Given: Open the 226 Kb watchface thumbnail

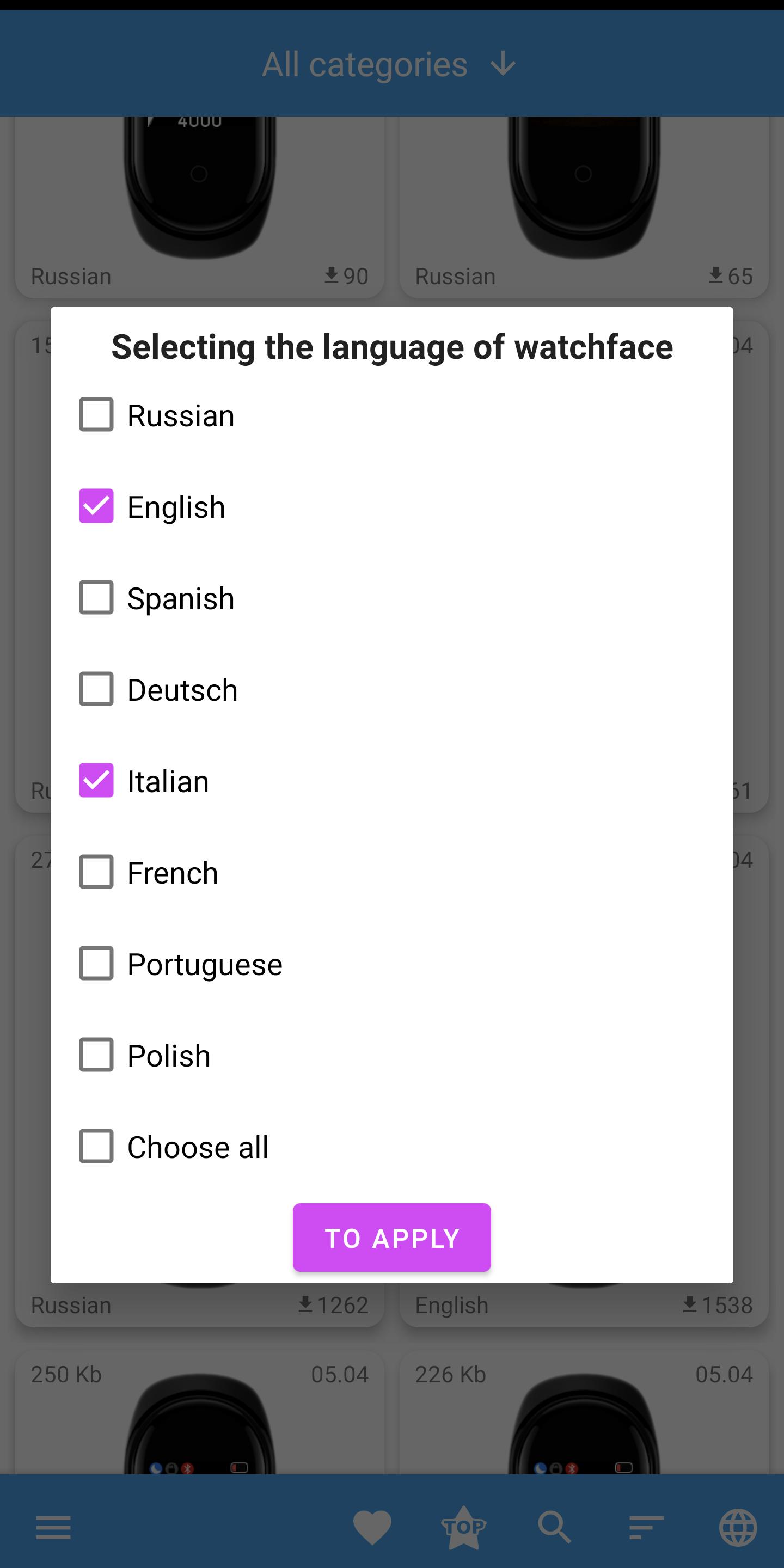Looking at the screenshot, I should tap(584, 1424).
